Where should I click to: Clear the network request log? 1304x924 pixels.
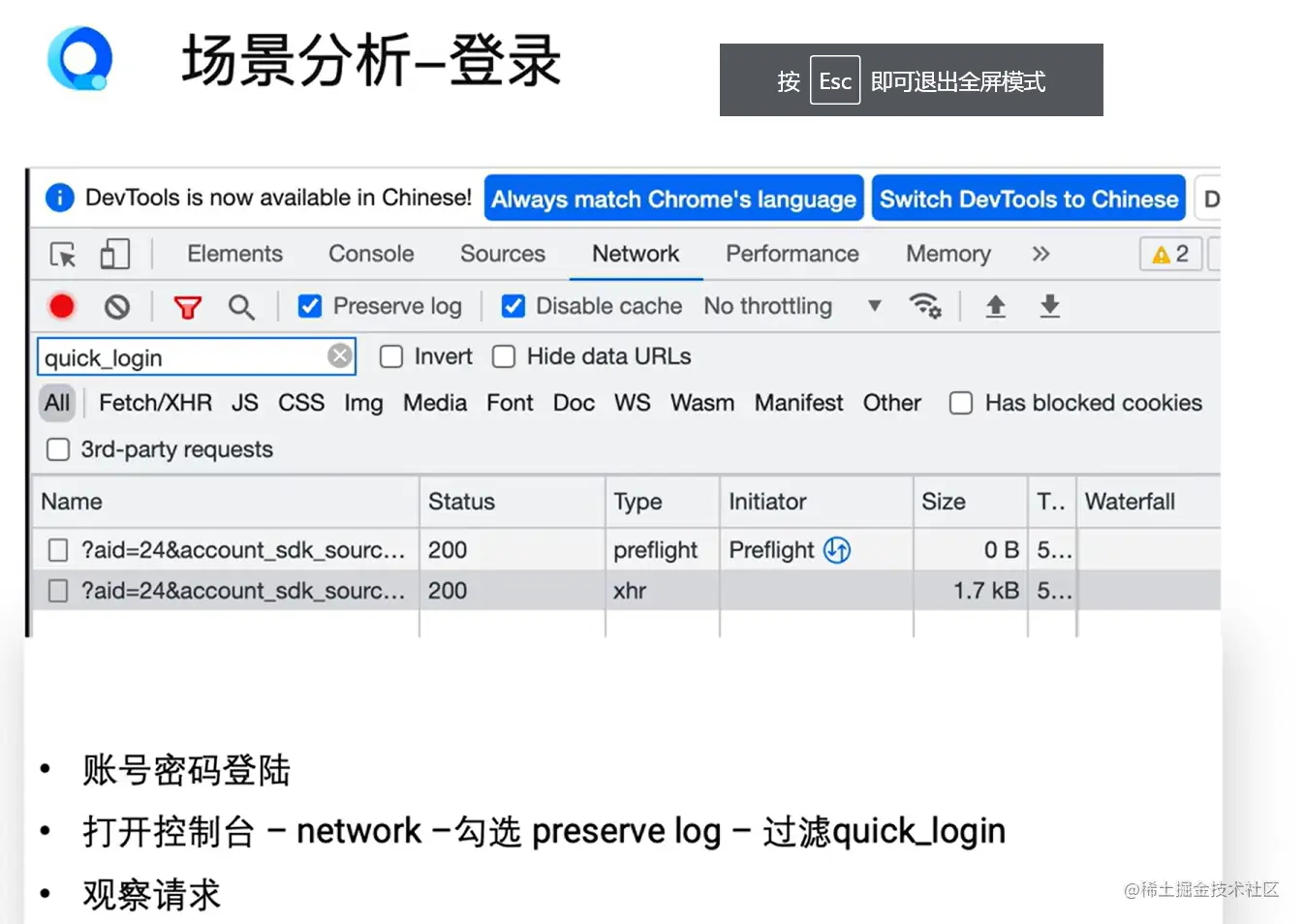pos(117,306)
